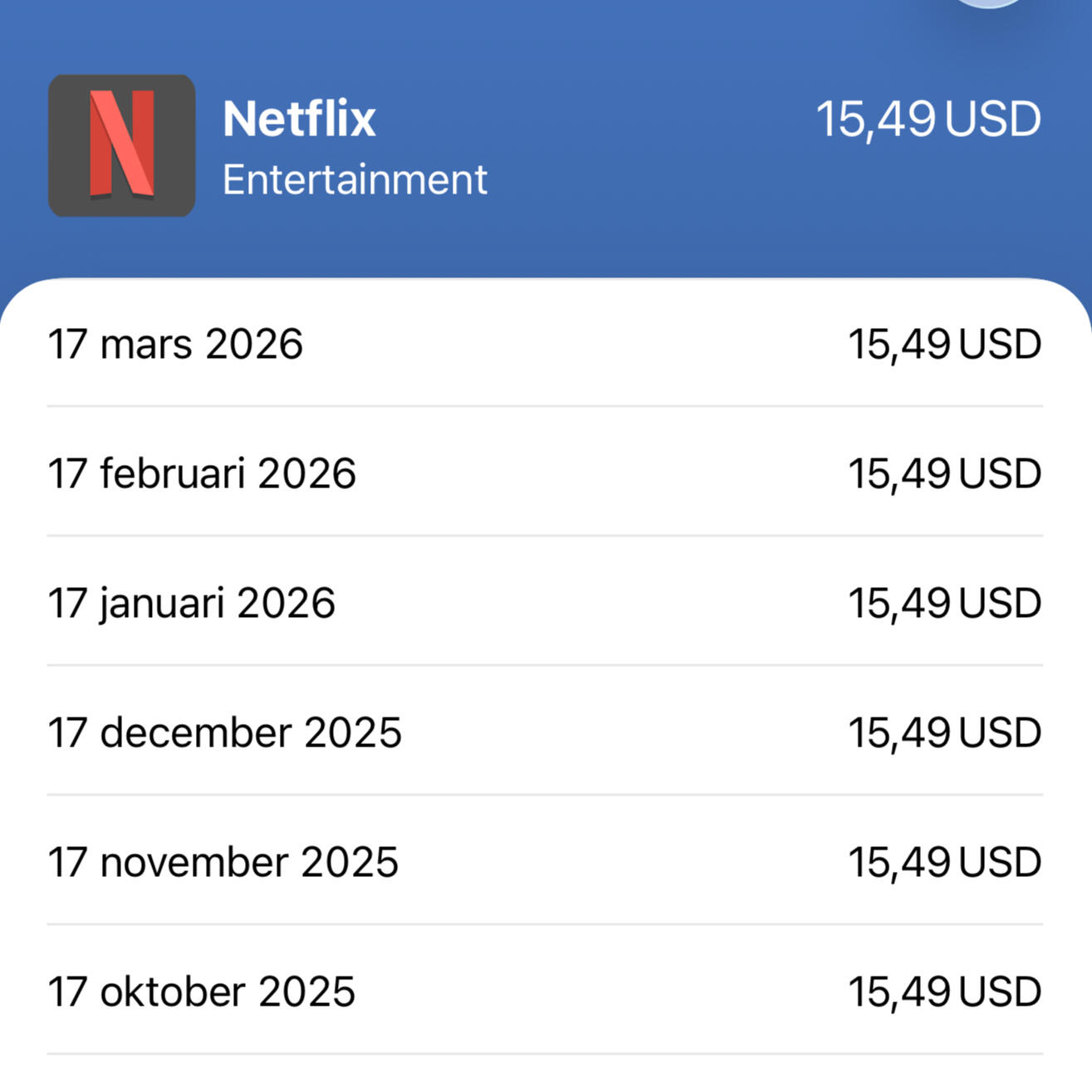Image resolution: width=1092 pixels, height=1092 pixels.
Task: Select the 17 oktober 2025 date
Action: coord(201,992)
